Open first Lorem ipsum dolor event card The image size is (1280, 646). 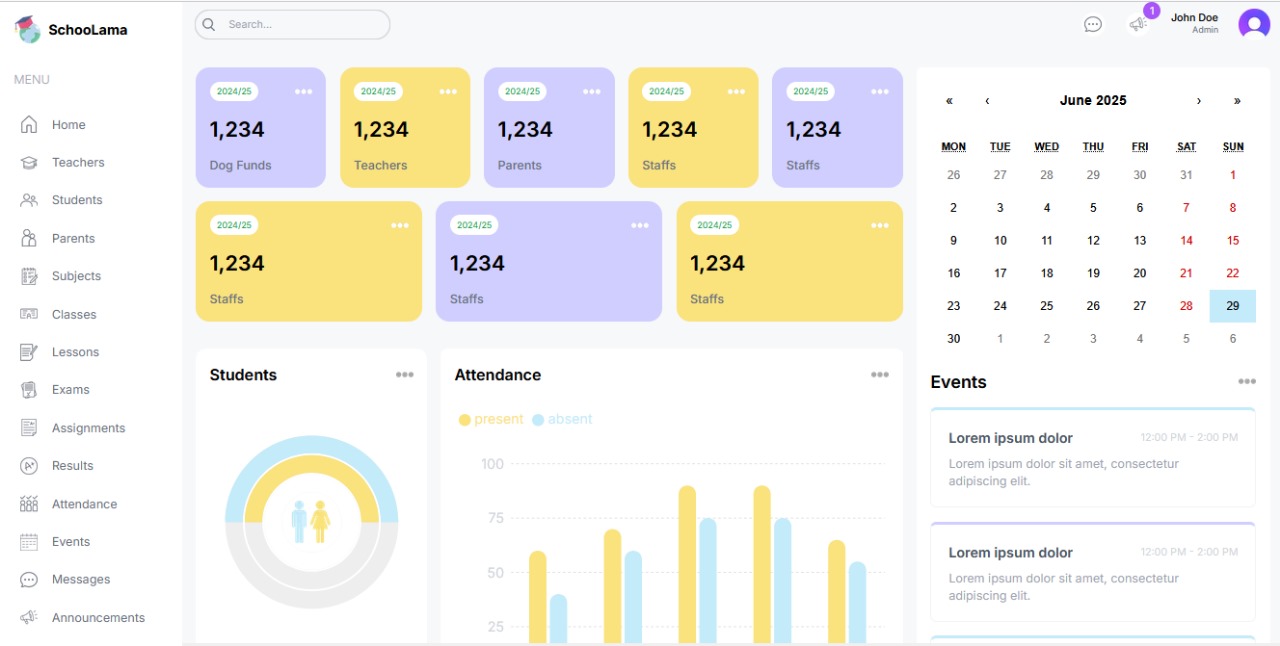[1093, 458]
